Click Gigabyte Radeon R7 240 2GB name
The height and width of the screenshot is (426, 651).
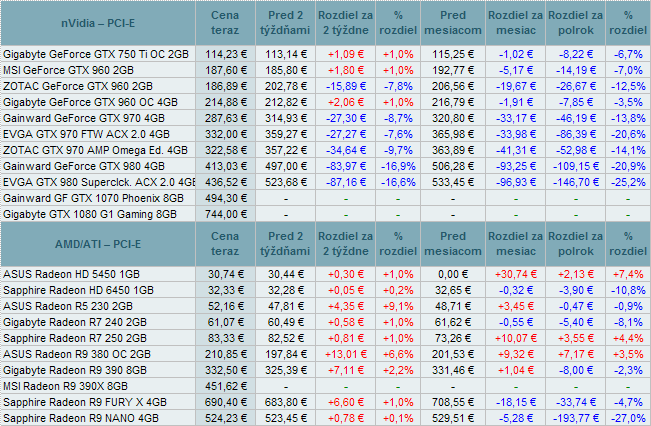[x=75, y=322]
